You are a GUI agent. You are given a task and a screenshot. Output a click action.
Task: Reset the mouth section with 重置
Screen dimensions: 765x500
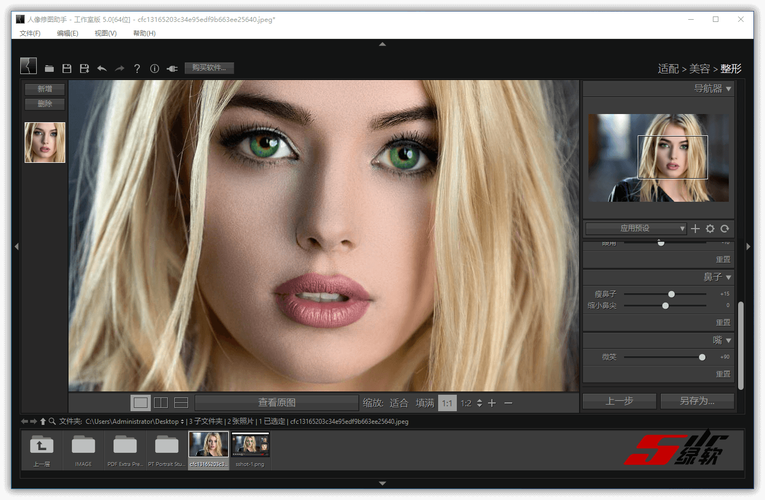tap(723, 374)
